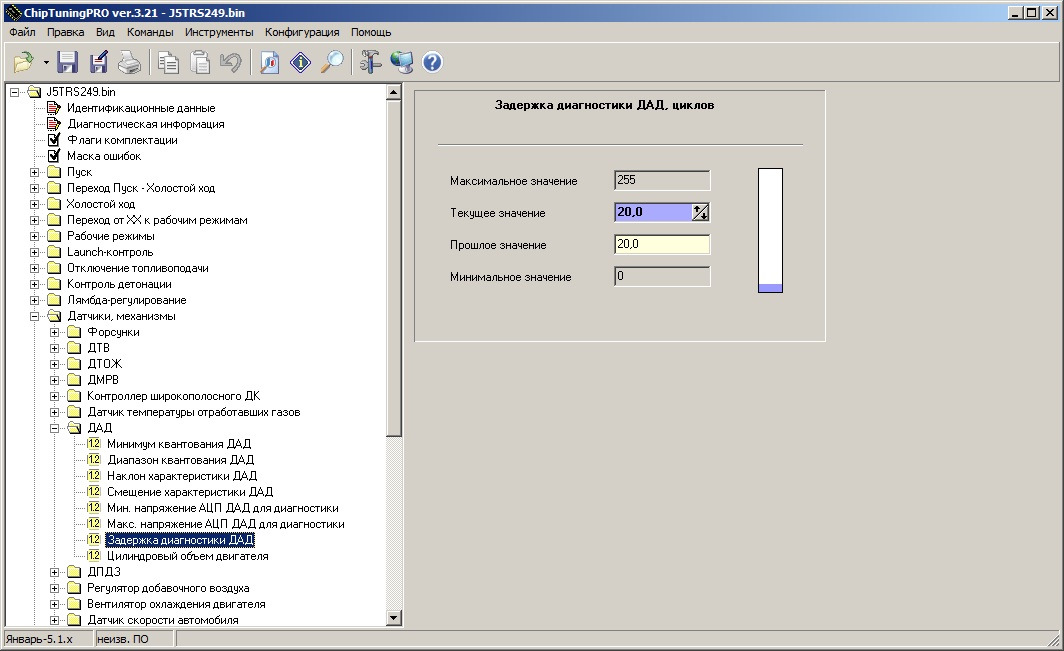Expand the Форсунки folder
1064x651 pixels.
pos(55,332)
